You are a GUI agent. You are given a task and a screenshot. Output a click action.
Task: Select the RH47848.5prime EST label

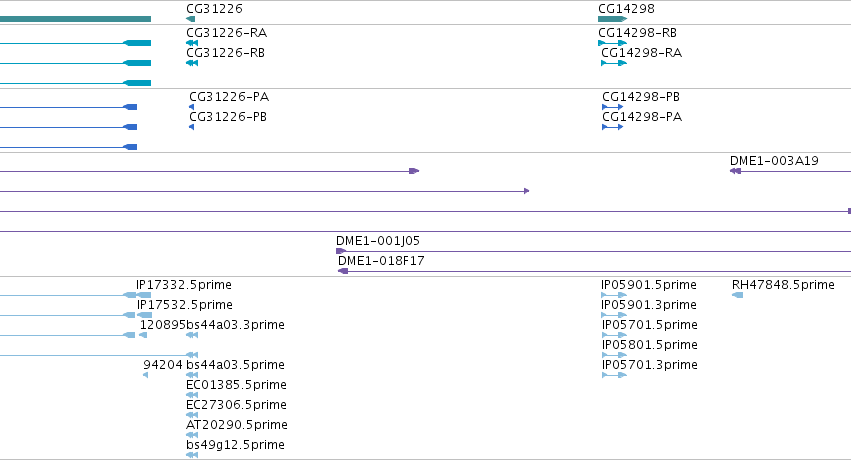pyautogui.click(x=783, y=285)
